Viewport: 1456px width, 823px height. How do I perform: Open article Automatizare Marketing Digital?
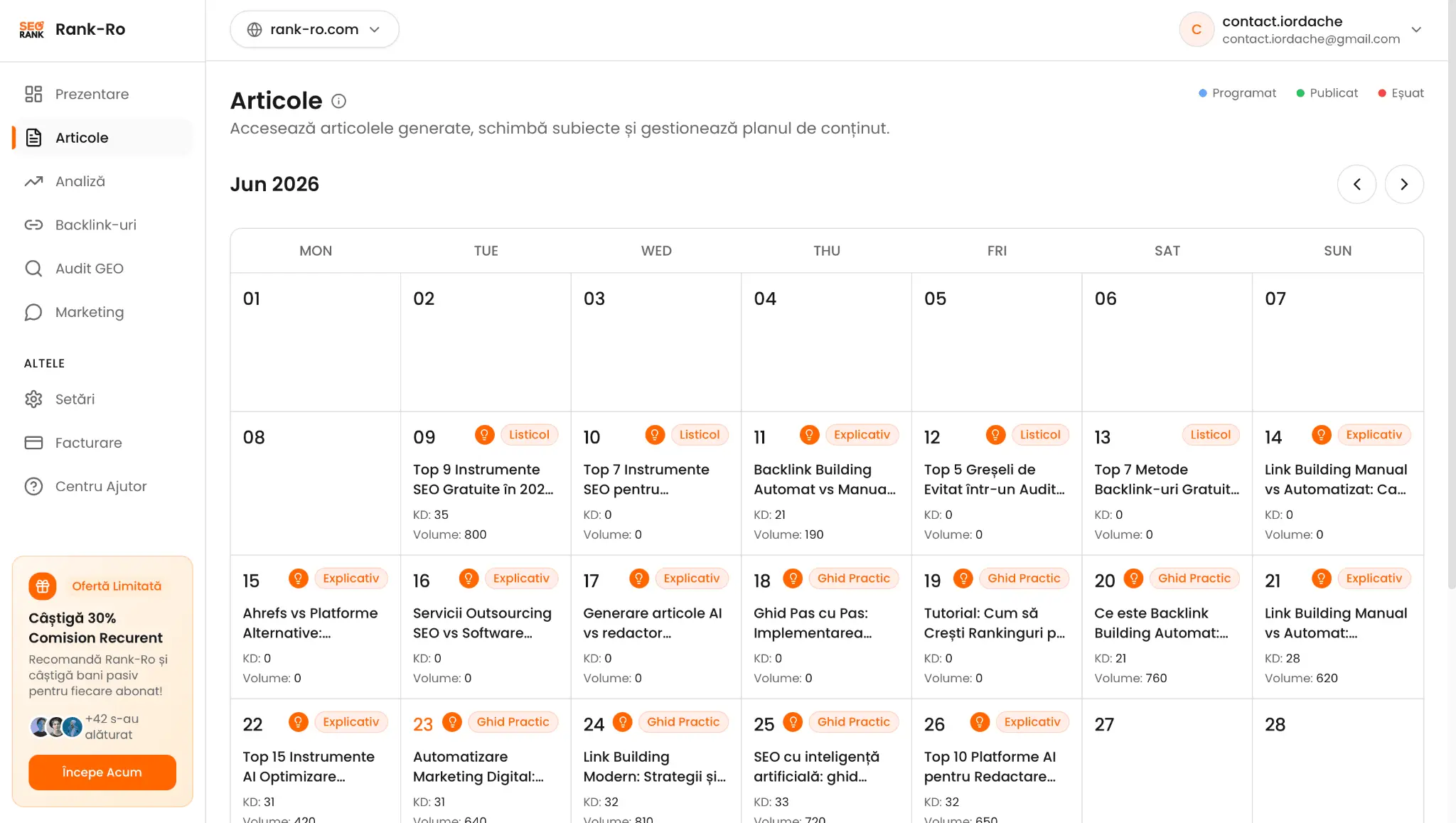coord(478,767)
